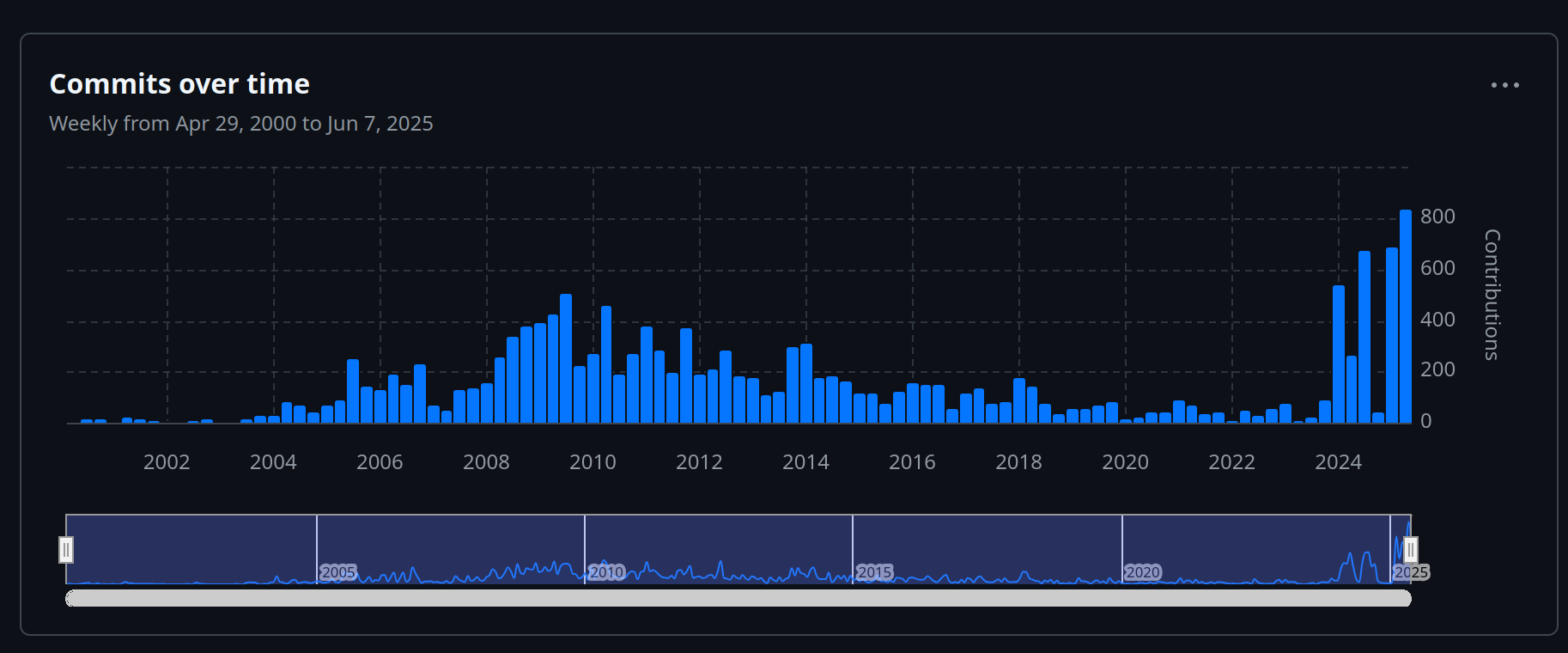Click the 2014 x-axis label
The height and width of the screenshot is (653, 1568).
[x=805, y=462]
